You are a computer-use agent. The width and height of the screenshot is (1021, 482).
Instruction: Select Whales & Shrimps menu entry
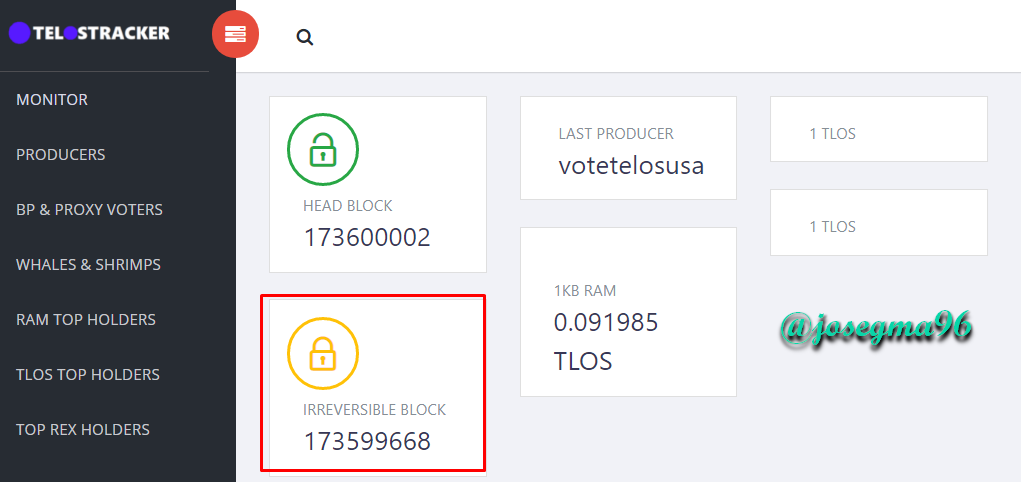pyautogui.click(x=89, y=265)
